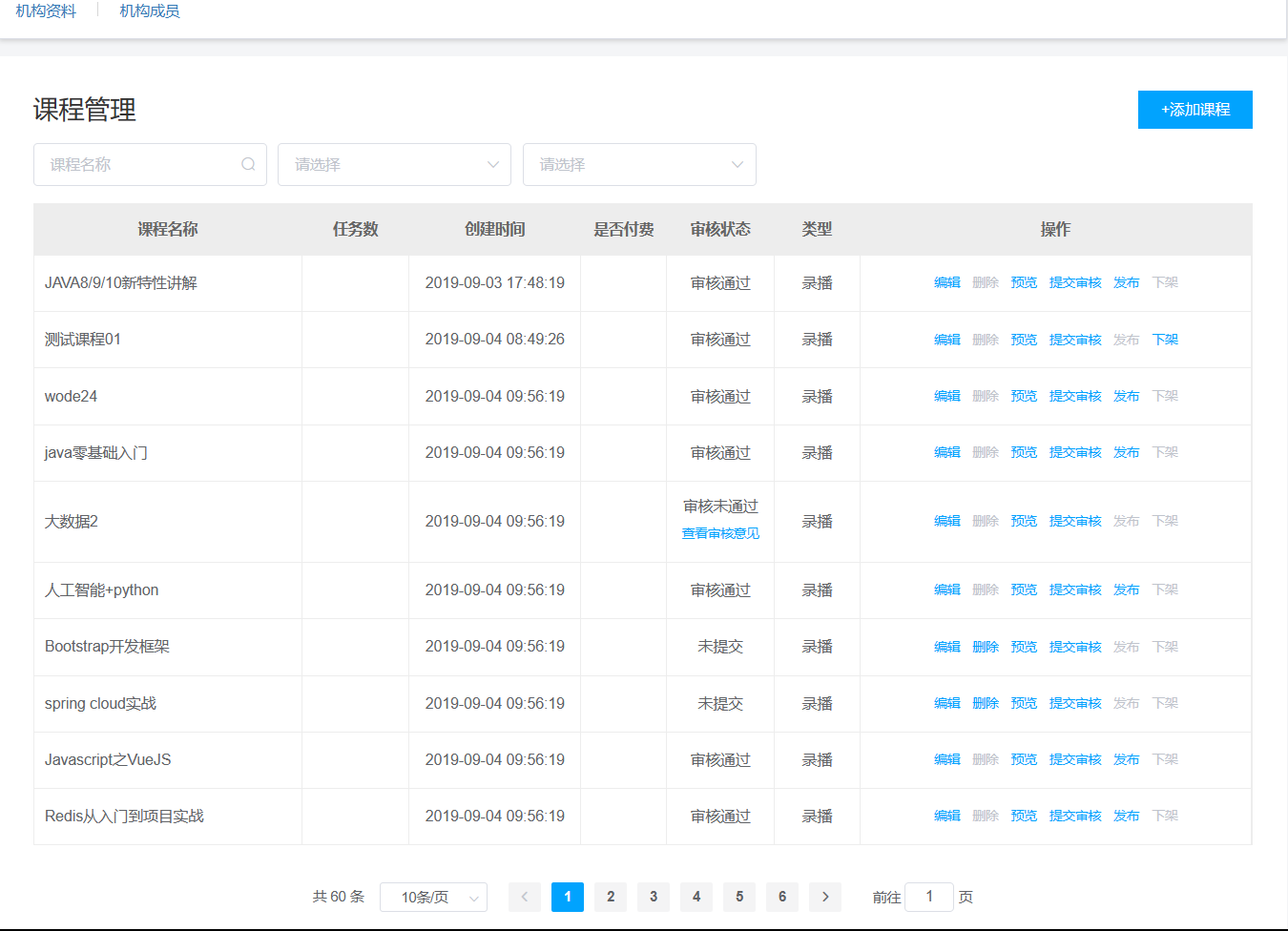Click 预览 for 测试课程01
1288x931 pixels.
click(1024, 340)
